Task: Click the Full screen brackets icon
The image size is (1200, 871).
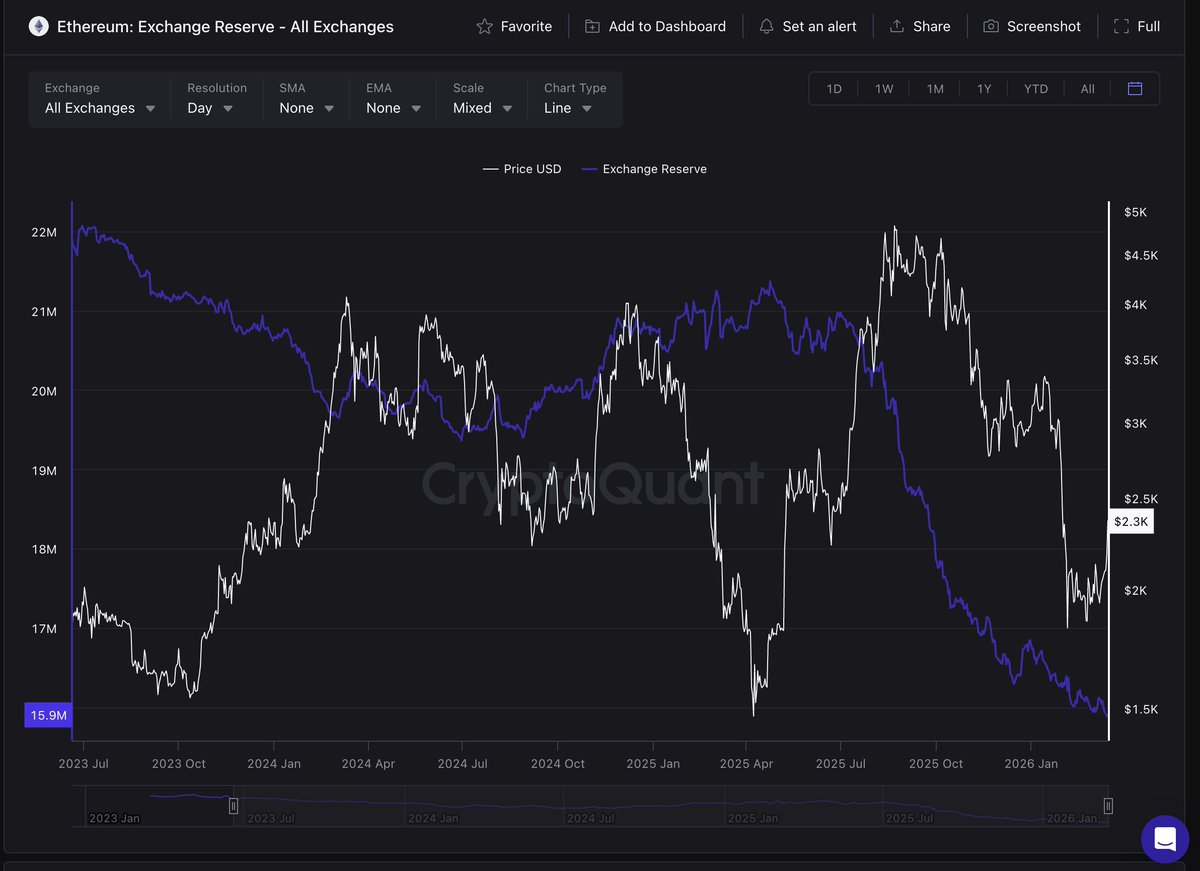Action: click(1121, 26)
